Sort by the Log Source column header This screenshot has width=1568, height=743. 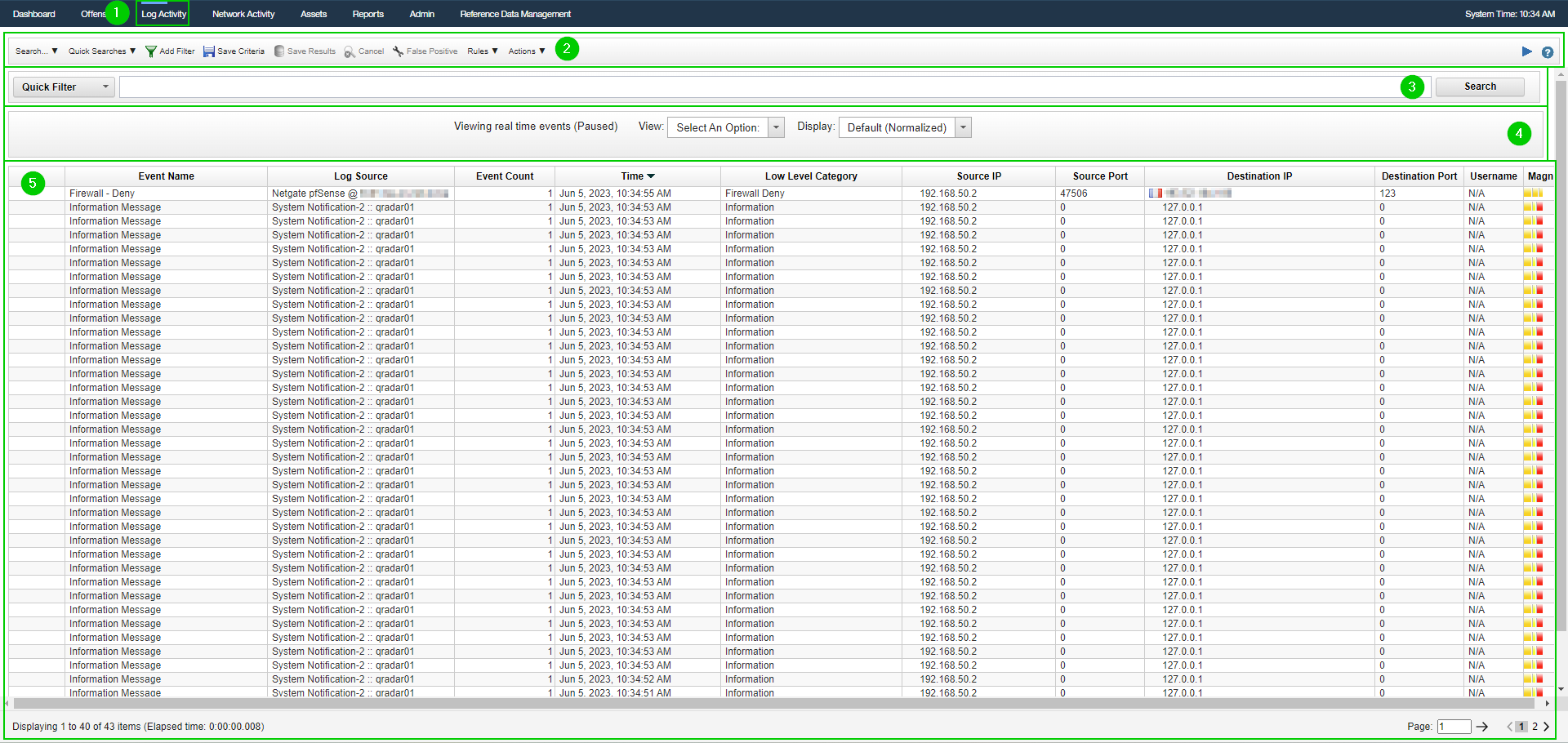[x=361, y=176]
